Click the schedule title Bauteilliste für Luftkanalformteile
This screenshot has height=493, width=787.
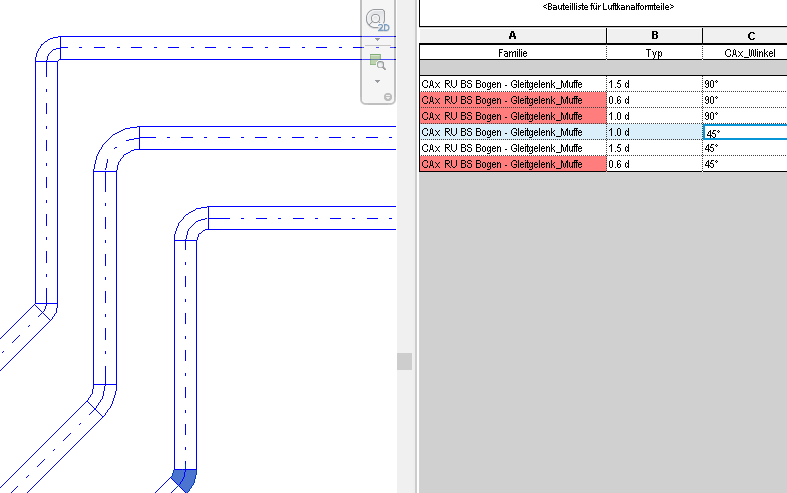(x=601, y=8)
